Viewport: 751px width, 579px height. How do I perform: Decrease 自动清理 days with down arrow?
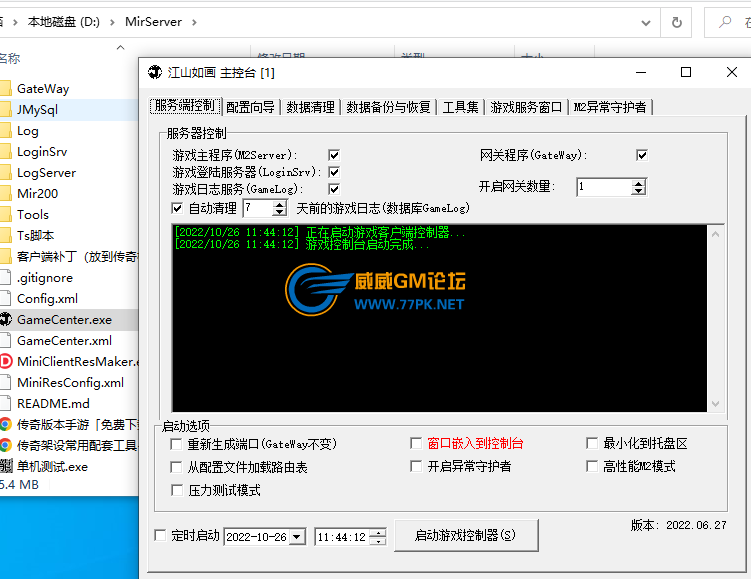click(279, 212)
